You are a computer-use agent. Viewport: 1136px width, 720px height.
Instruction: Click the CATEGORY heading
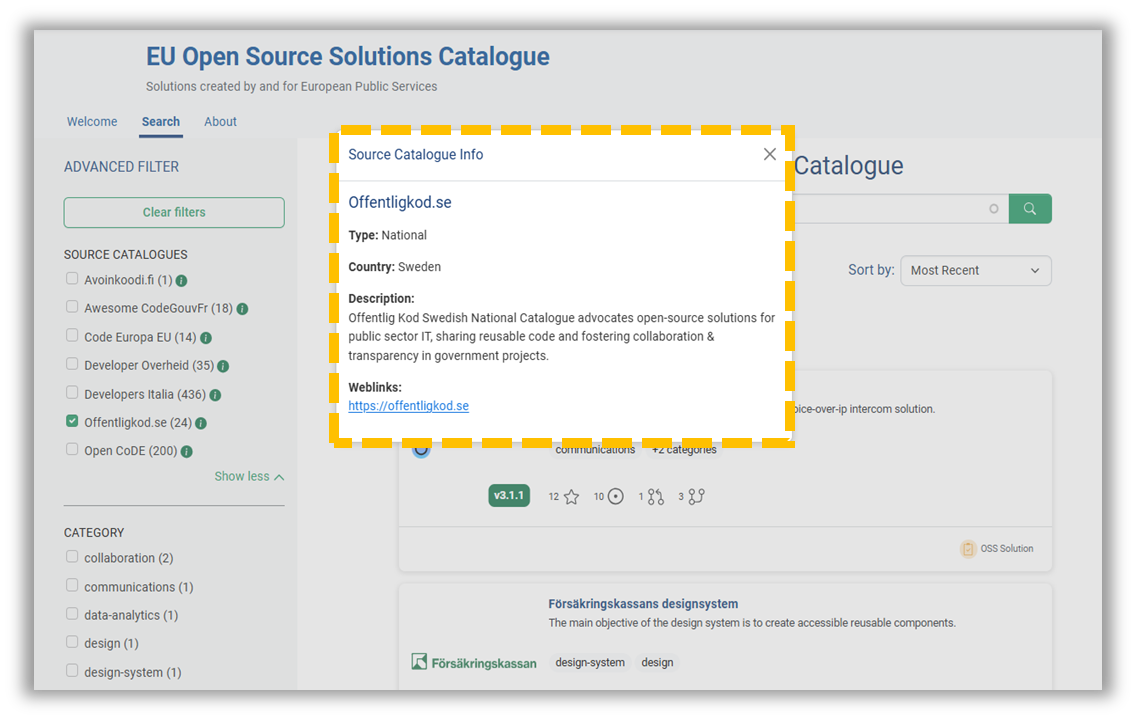click(94, 532)
